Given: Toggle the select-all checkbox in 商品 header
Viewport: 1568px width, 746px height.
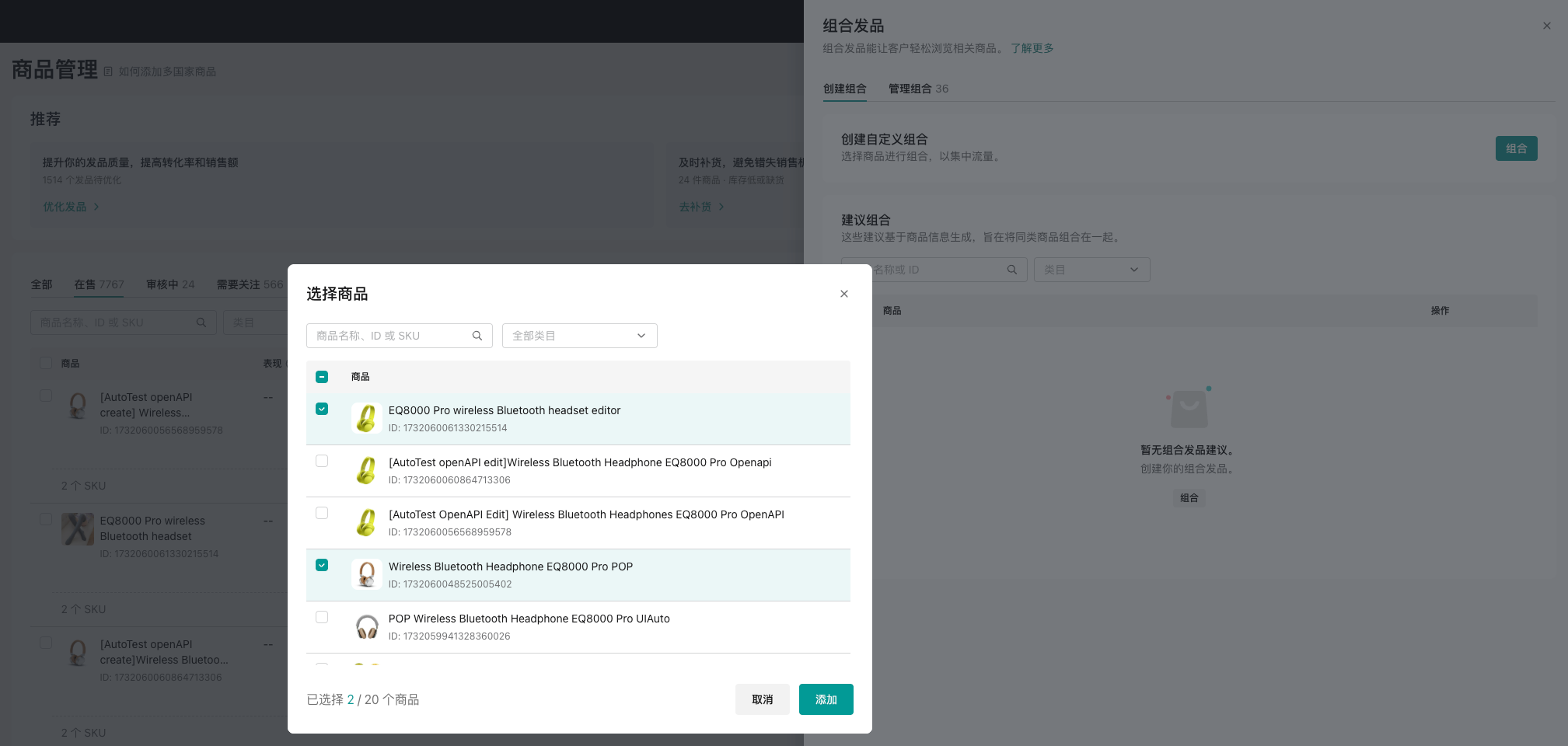Looking at the screenshot, I should point(322,377).
